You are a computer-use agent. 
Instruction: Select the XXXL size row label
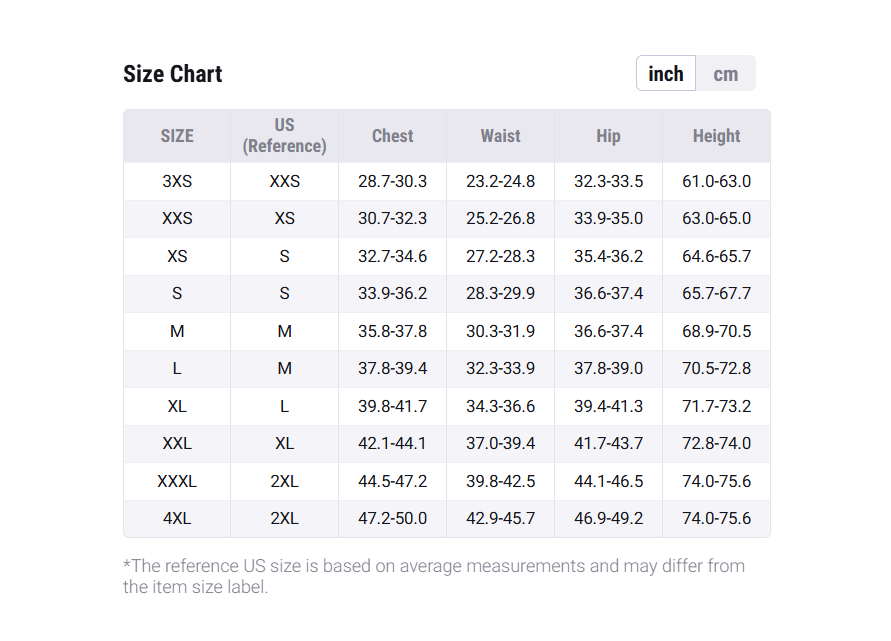(177, 482)
